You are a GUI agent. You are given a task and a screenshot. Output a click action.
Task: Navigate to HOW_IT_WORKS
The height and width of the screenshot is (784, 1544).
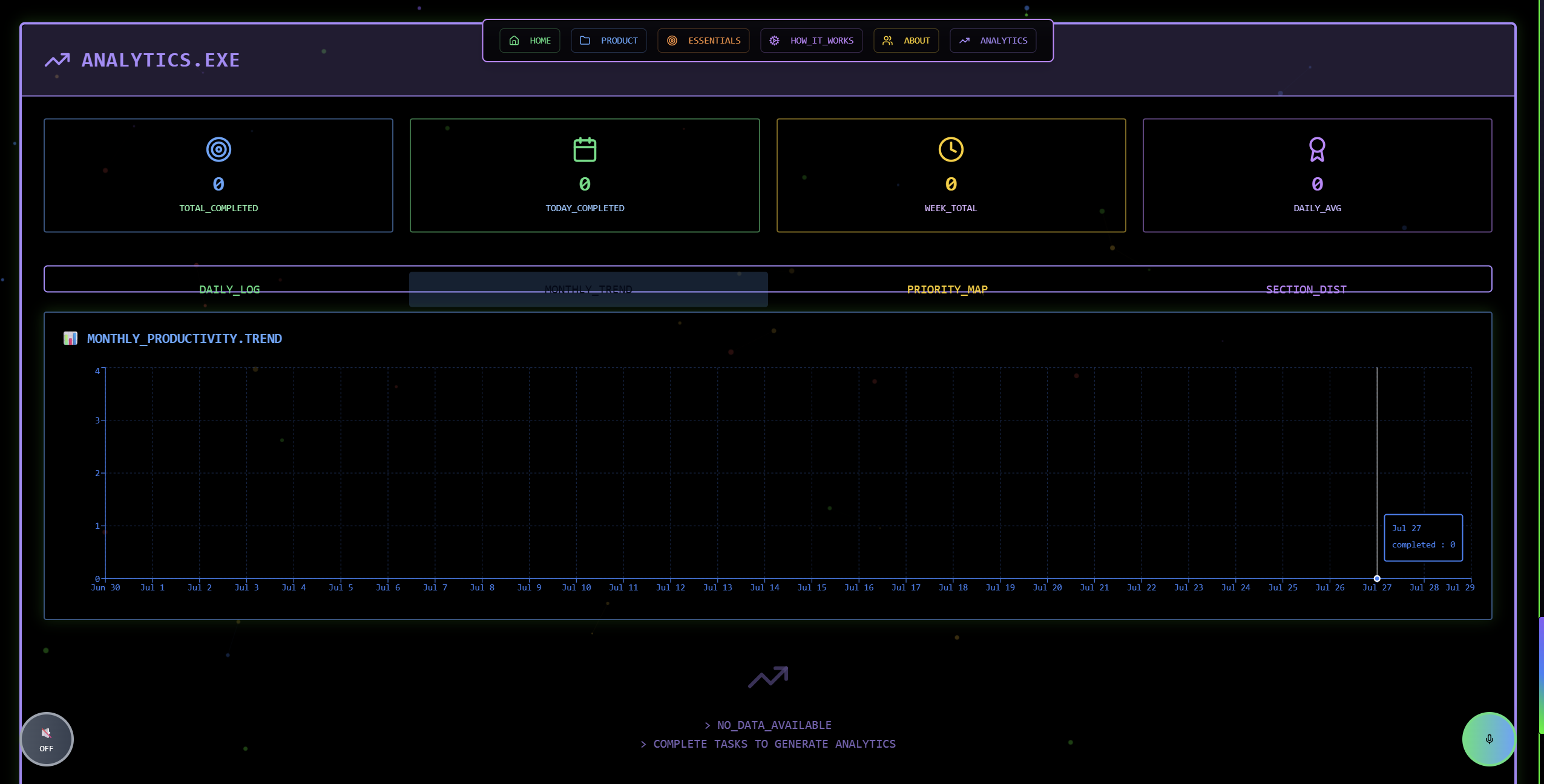pos(811,41)
